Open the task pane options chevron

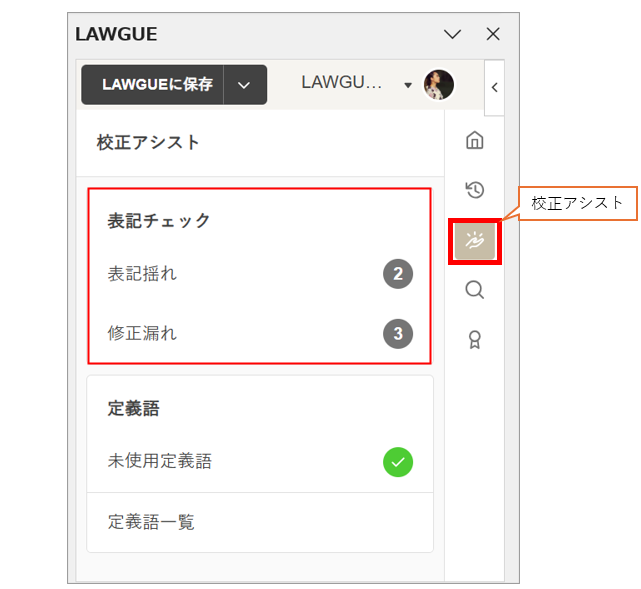click(x=452, y=34)
